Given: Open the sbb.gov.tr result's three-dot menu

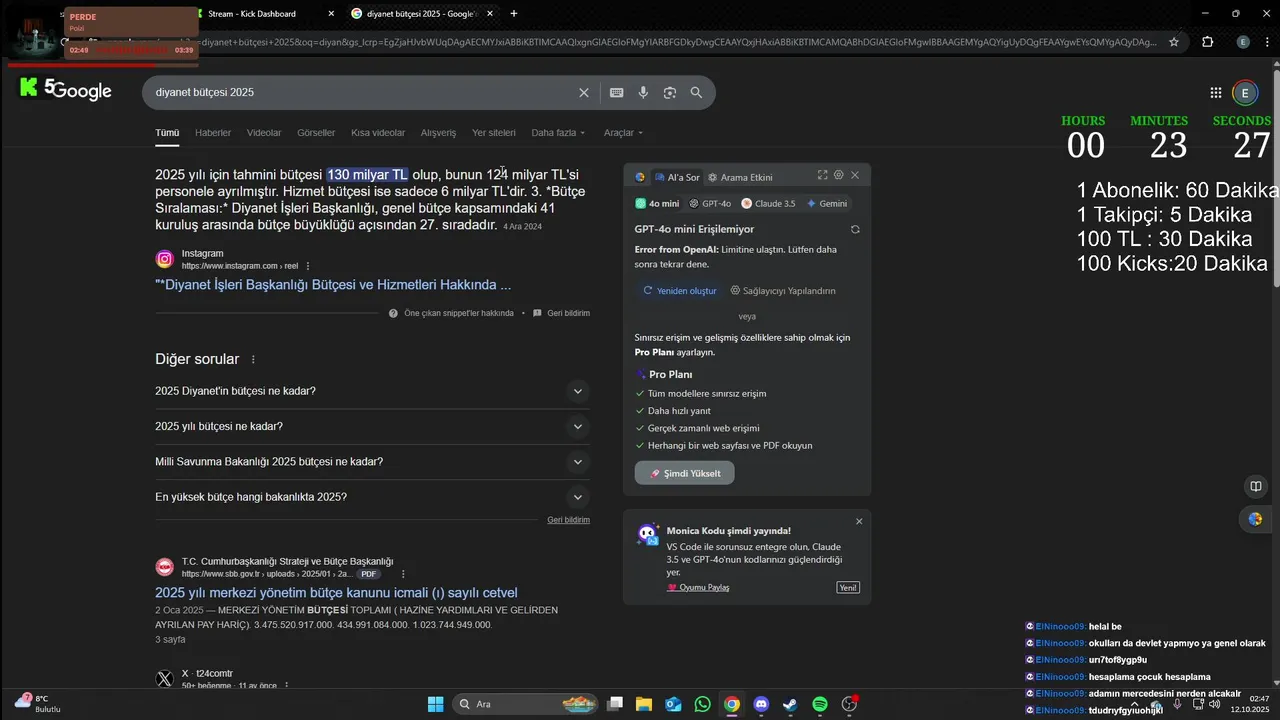Looking at the screenshot, I should point(403,574).
